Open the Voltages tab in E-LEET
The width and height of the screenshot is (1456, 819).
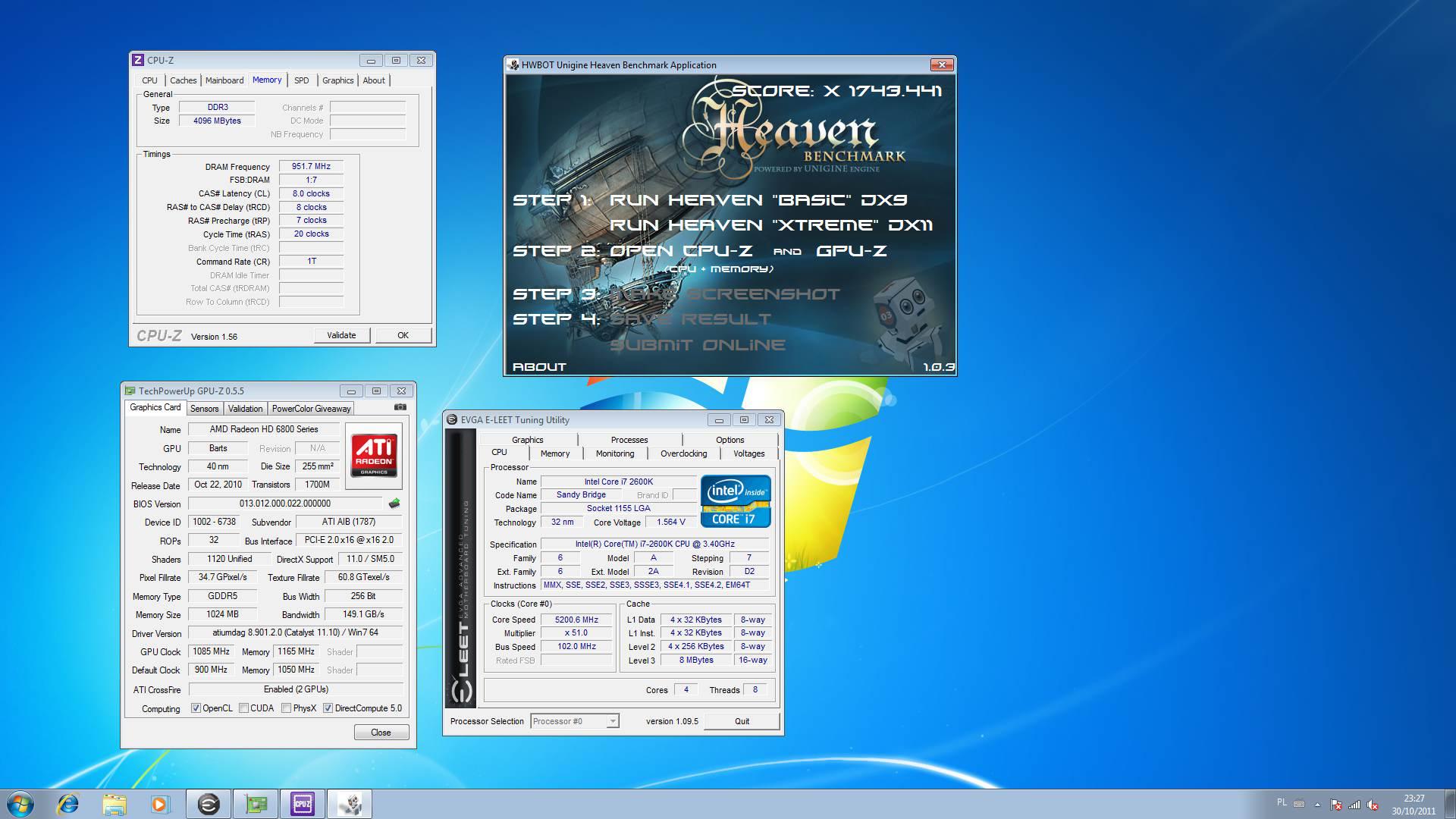748,453
